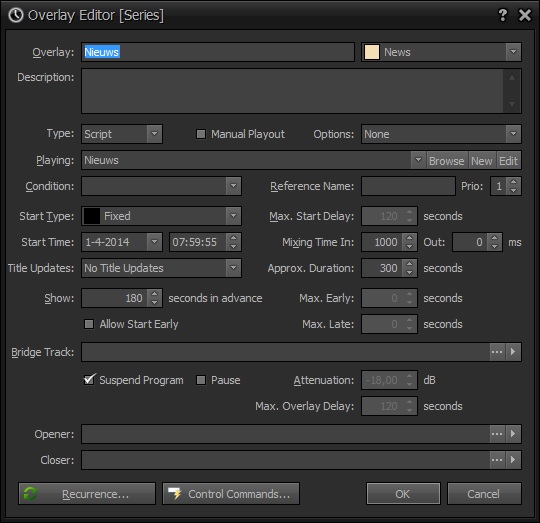Enable Manual Playout checkbox
The width and height of the screenshot is (540, 523).
pyautogui.click(x=201, y=134)
